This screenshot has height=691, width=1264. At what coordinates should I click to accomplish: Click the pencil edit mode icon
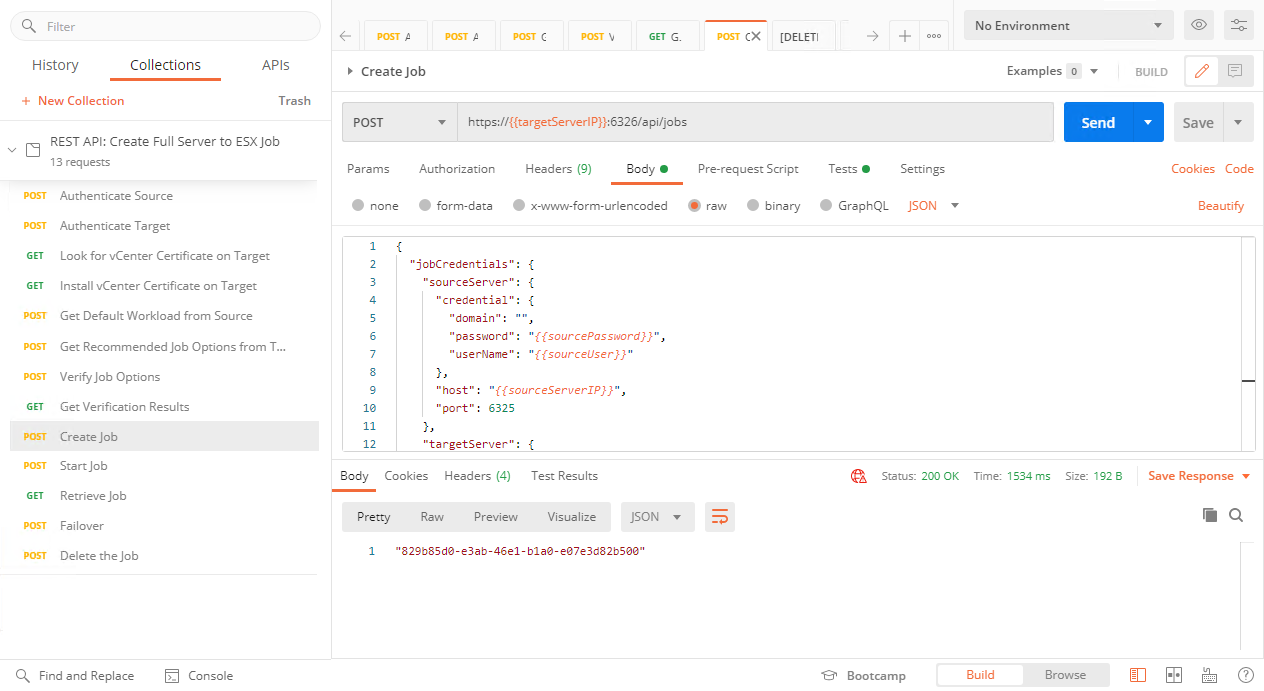[x=1202, y=71]
